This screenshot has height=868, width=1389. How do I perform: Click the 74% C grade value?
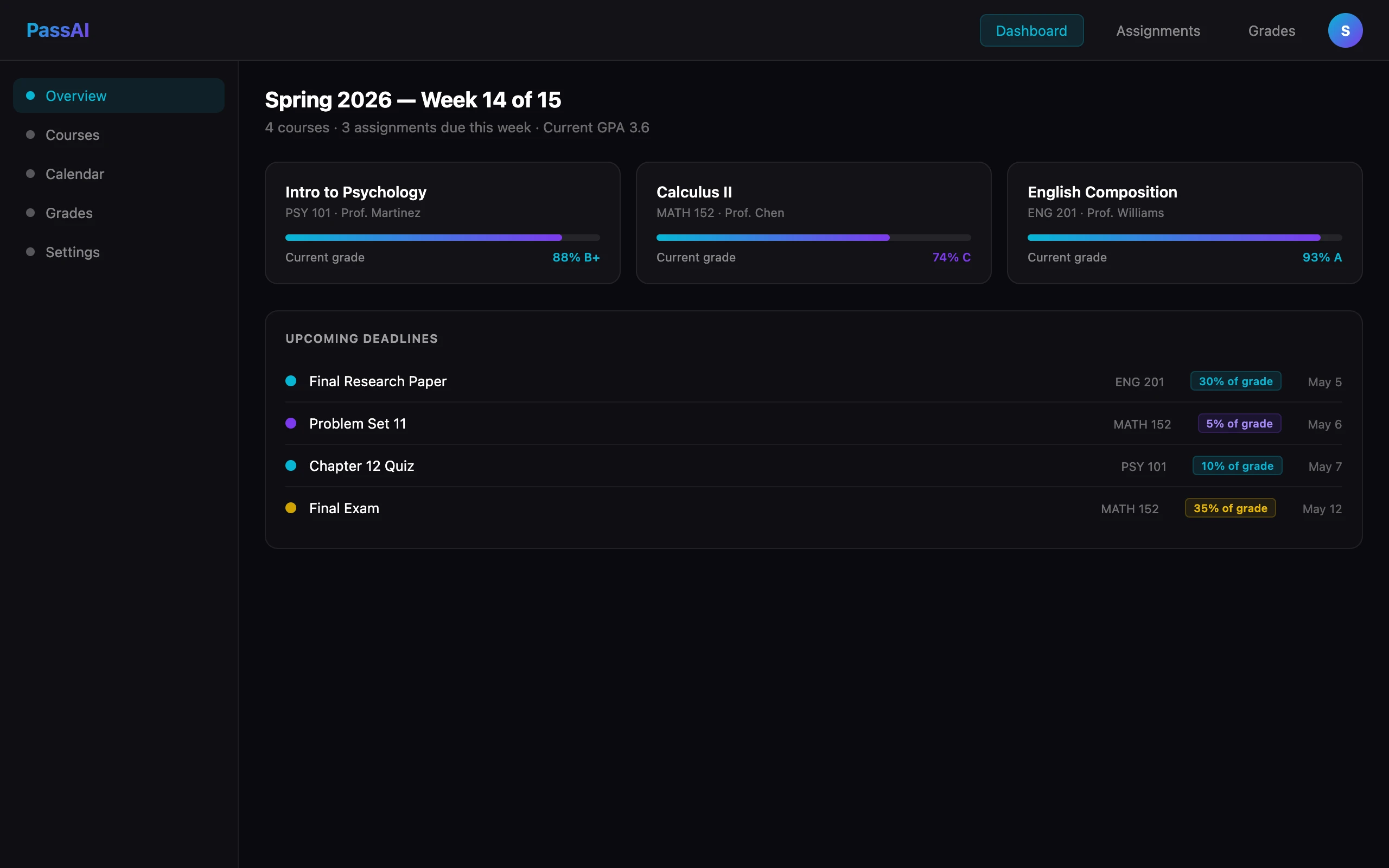point(951,257)
